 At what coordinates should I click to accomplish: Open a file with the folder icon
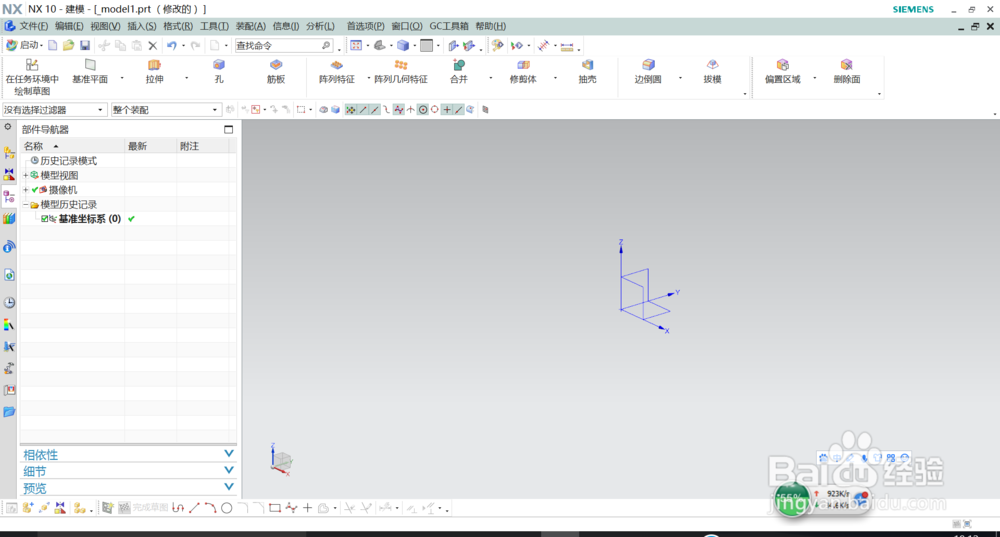[68, 45]
